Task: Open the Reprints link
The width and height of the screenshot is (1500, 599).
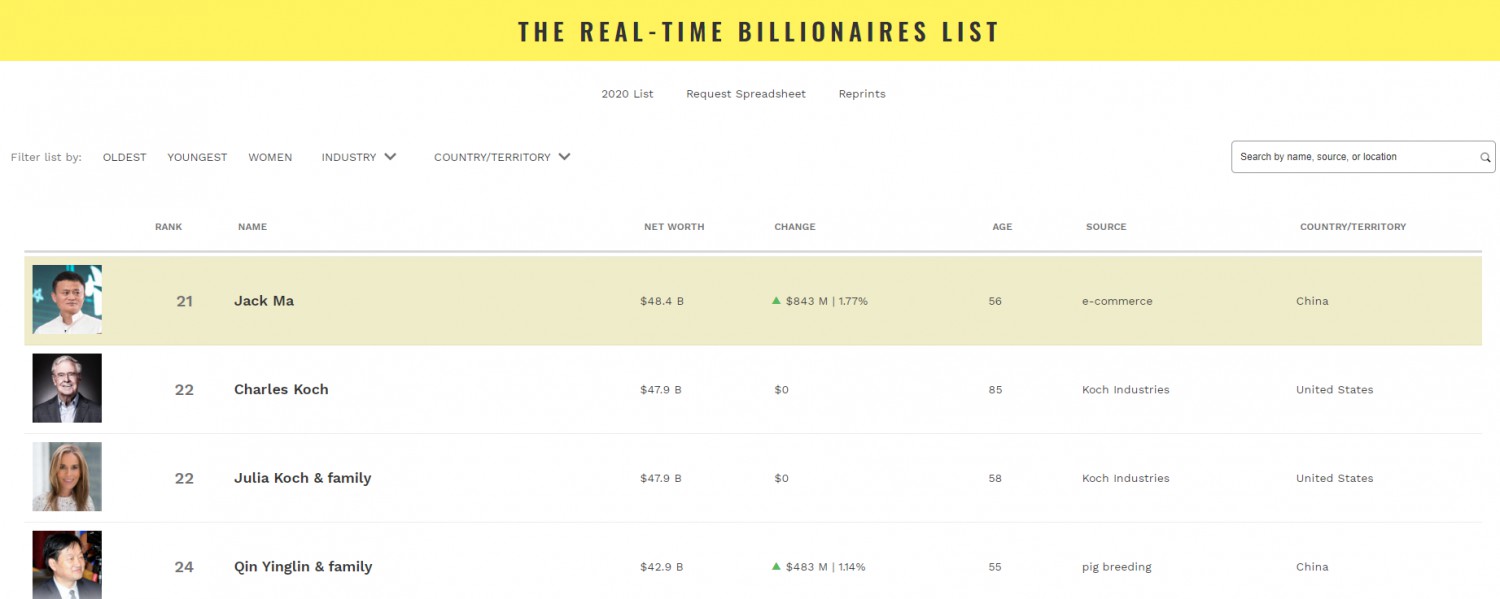Action: 862,94
